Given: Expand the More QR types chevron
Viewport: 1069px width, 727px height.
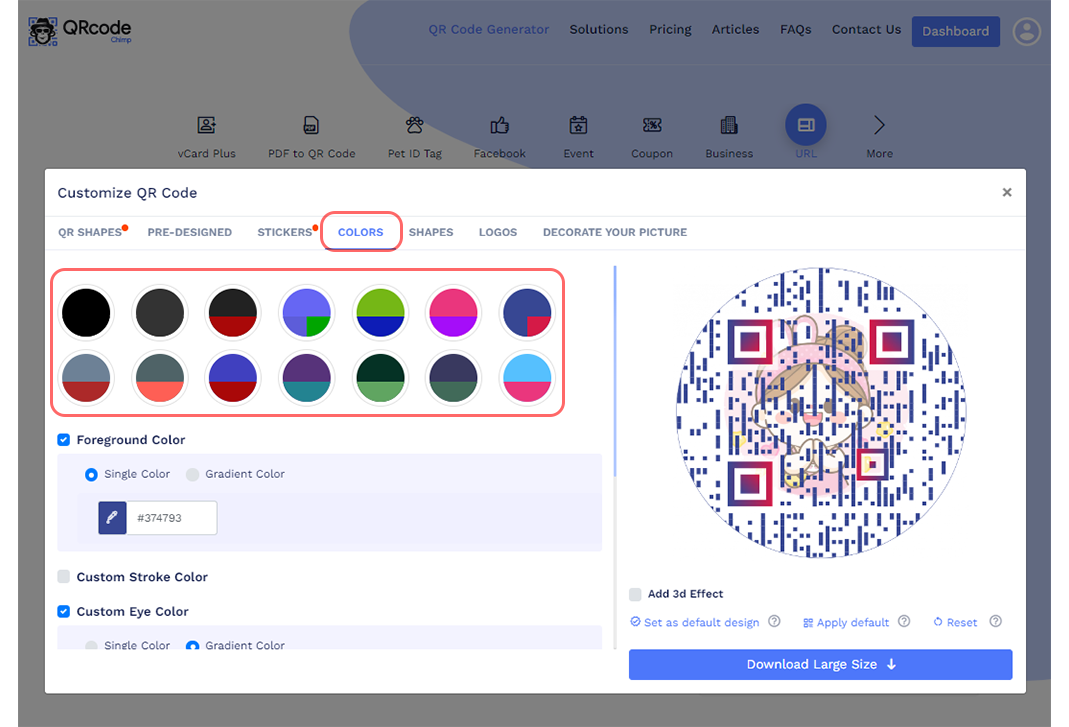Looking at the screenshot, I should point(878,124).
